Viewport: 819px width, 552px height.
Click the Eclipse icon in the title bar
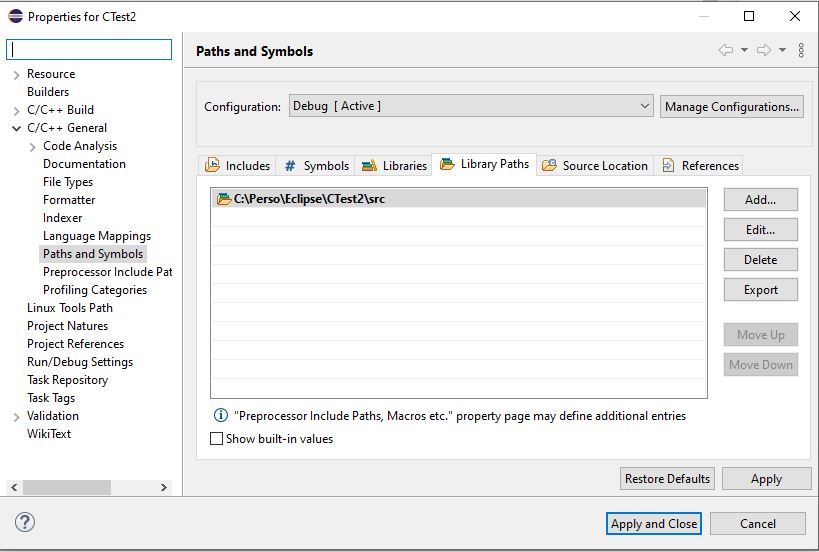15,16
